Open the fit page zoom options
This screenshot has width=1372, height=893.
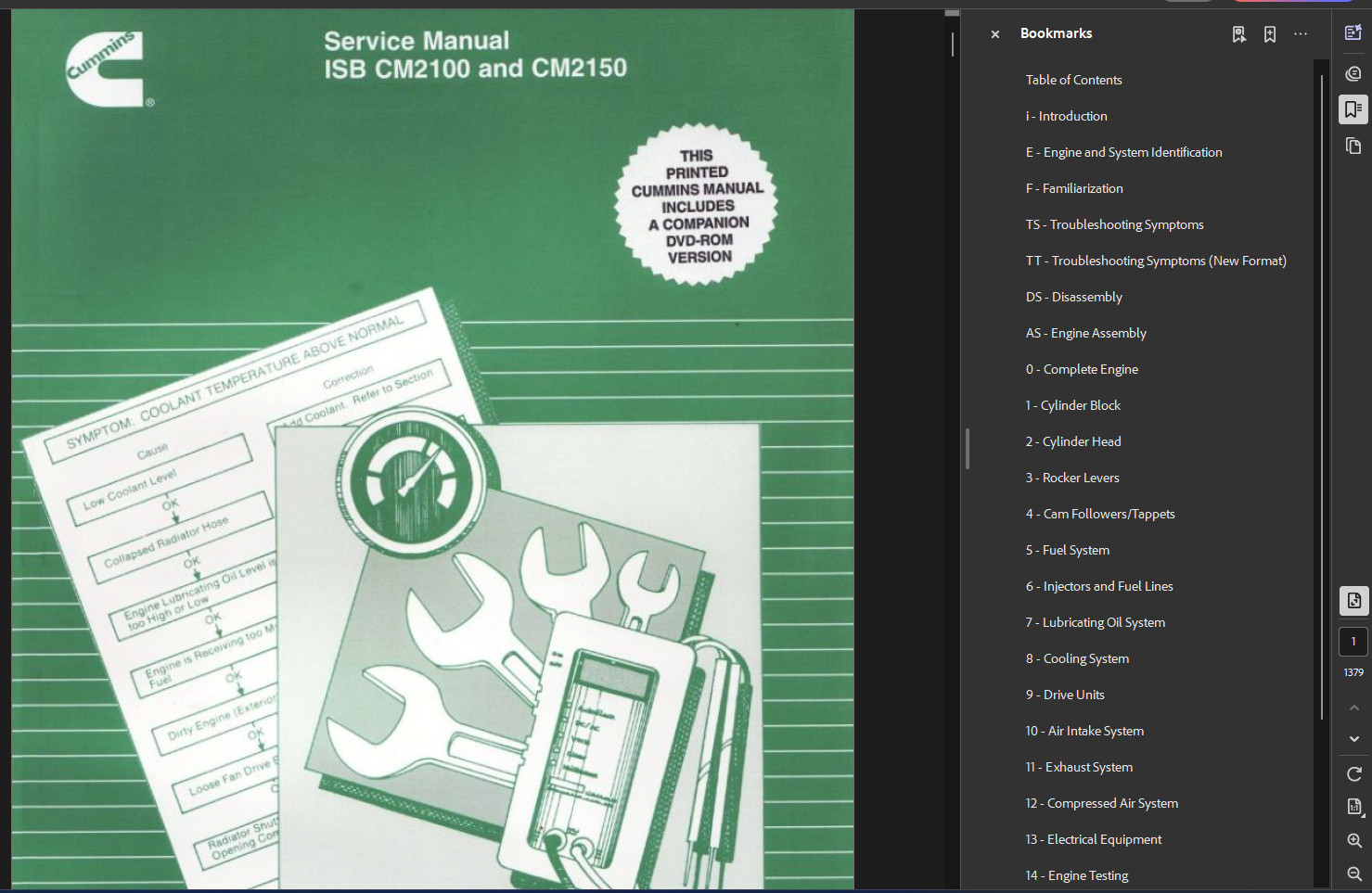pyautogui.click(x=1353, y=807)
